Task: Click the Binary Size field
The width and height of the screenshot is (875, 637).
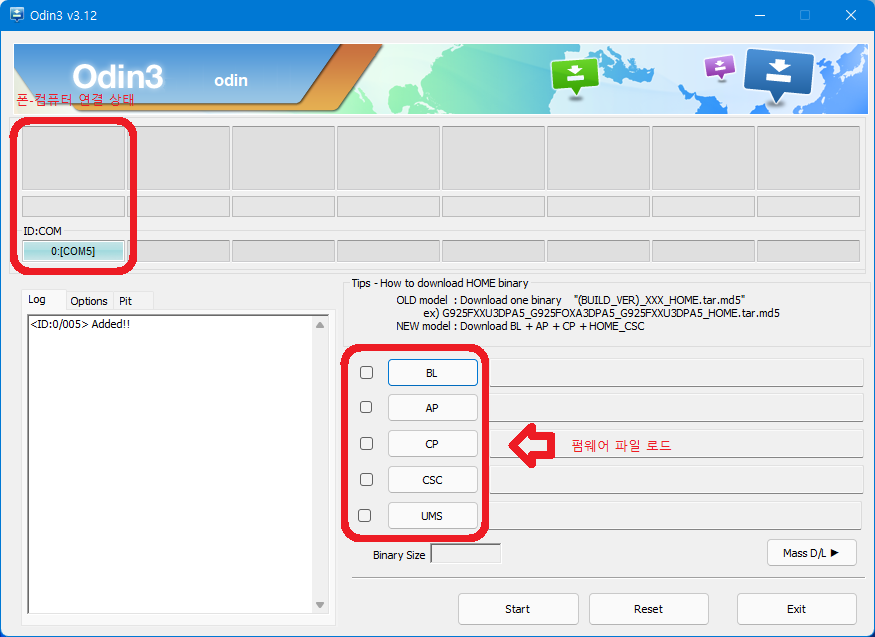Action: coord(466,554)
